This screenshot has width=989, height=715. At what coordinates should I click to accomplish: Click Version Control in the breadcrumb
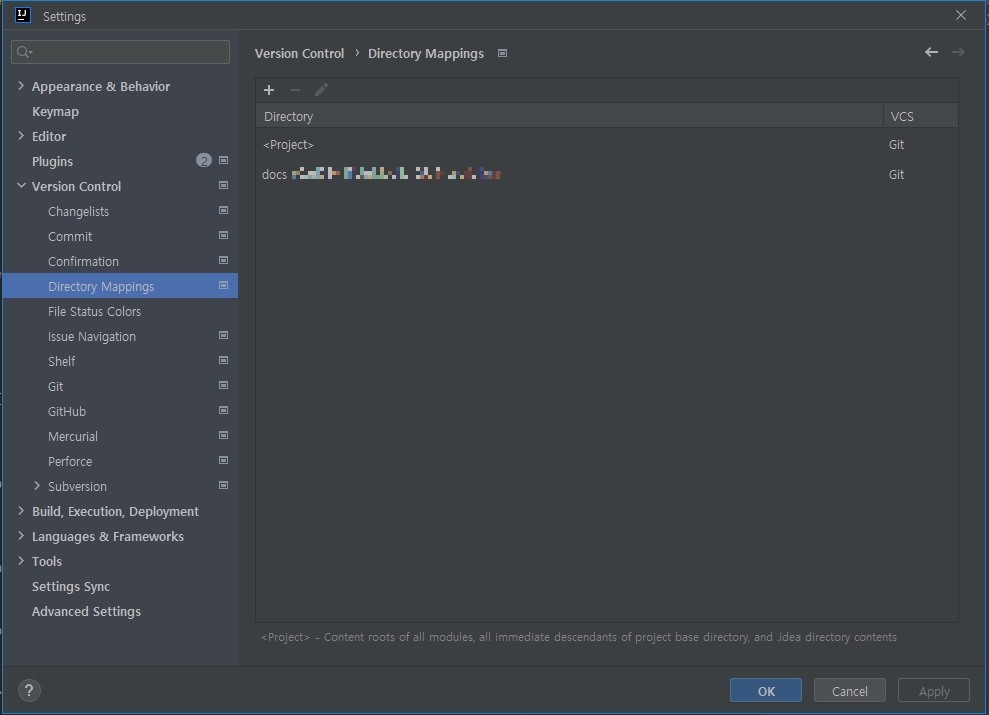pyautogui.click(x=300, y=54)
